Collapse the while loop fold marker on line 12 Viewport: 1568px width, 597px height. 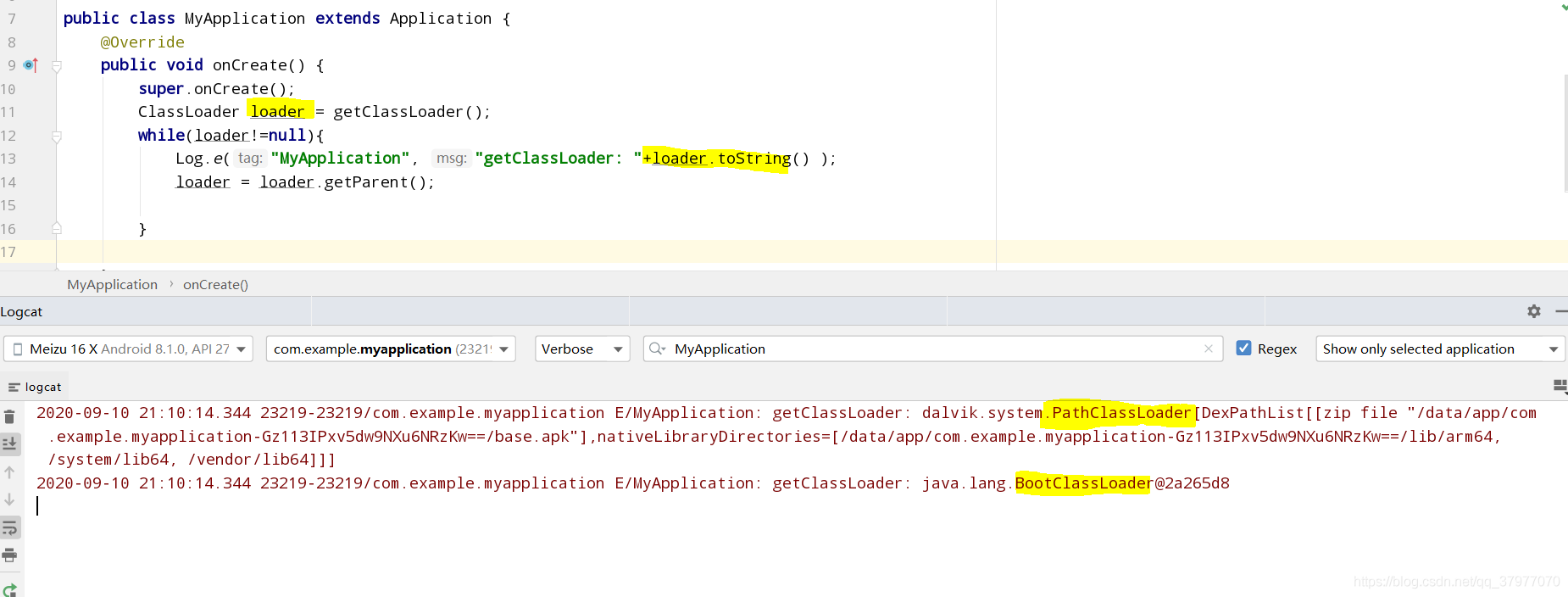click(57, 136)
